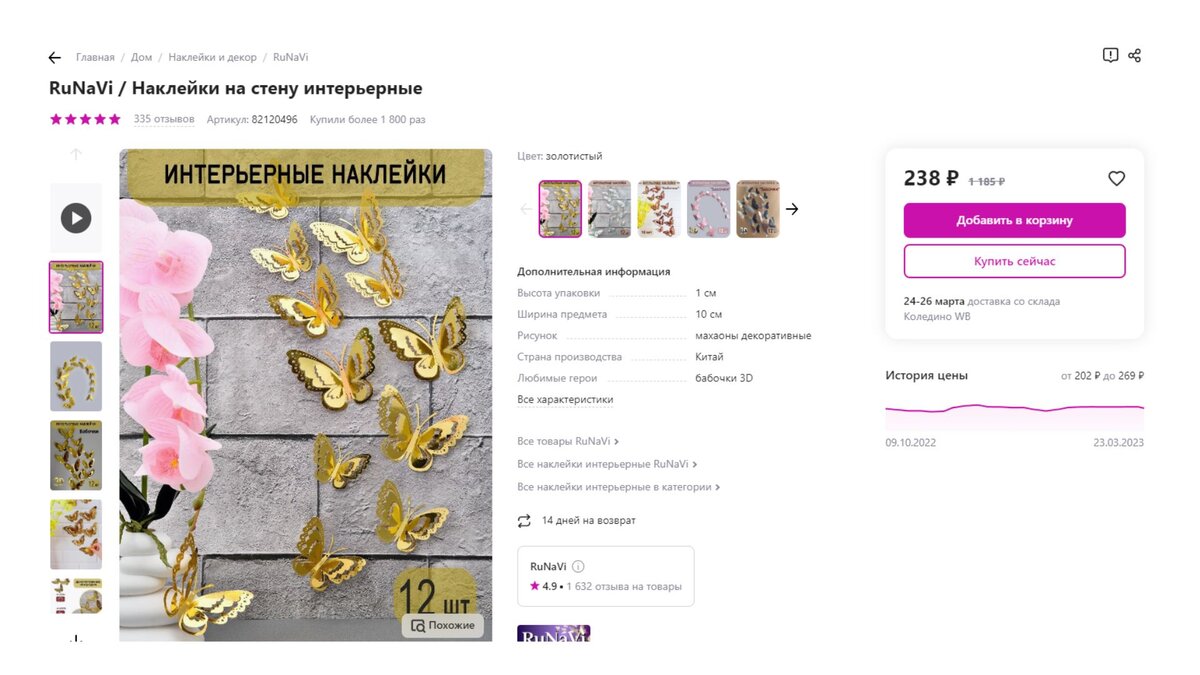This screenshot has height=675, width=1200.
Task: Play the product video thumbnail
Action: (76, 218)
